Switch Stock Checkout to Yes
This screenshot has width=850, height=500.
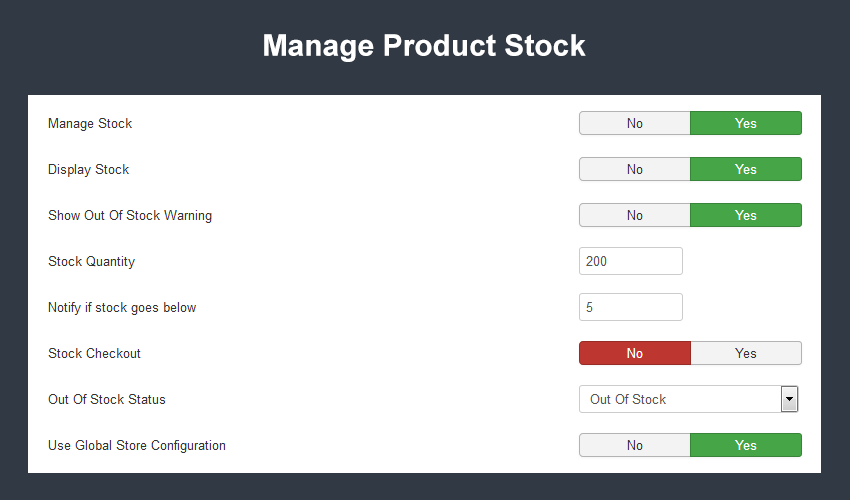pyautogui.click(x=746, y=353)
